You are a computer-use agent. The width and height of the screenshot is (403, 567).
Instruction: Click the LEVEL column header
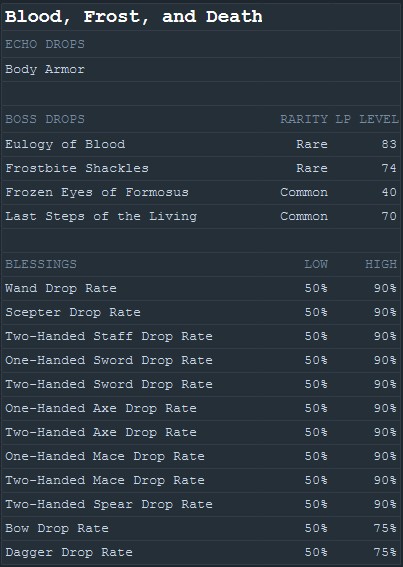coord(379,119)
